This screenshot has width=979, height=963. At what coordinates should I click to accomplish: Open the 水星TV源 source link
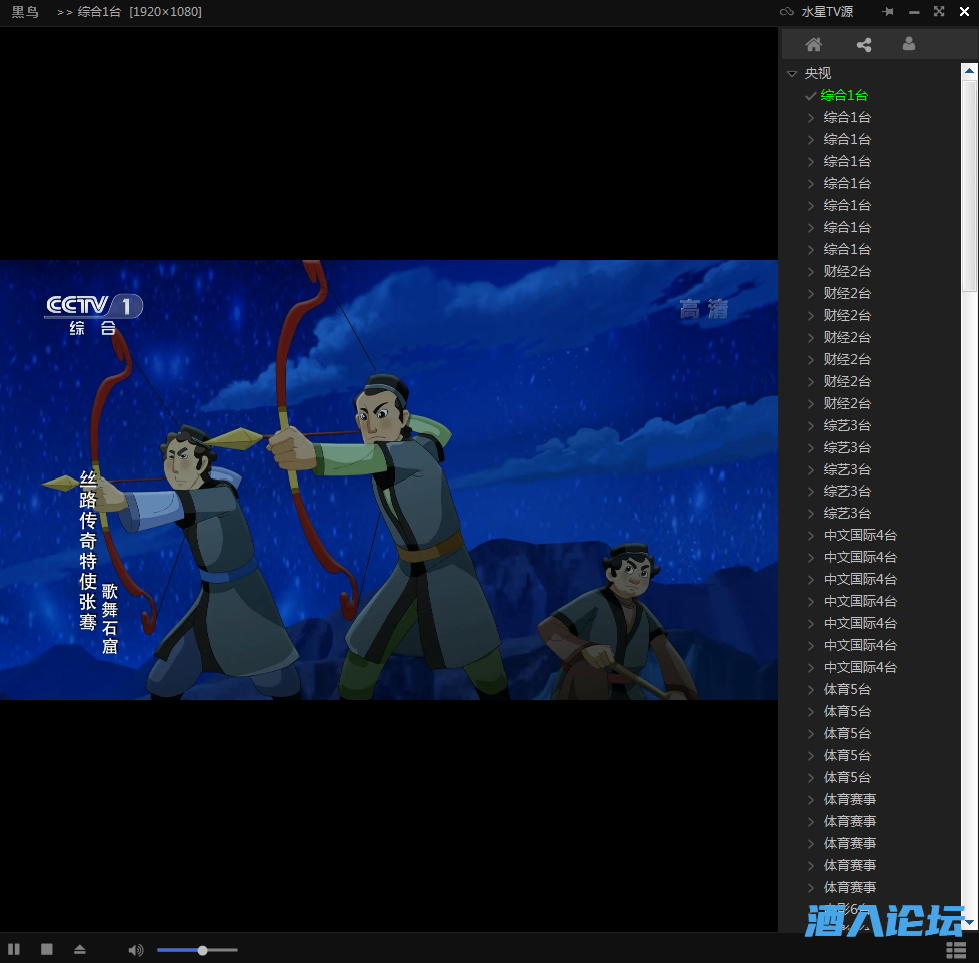pyautogui.click(x=827, y=12)
